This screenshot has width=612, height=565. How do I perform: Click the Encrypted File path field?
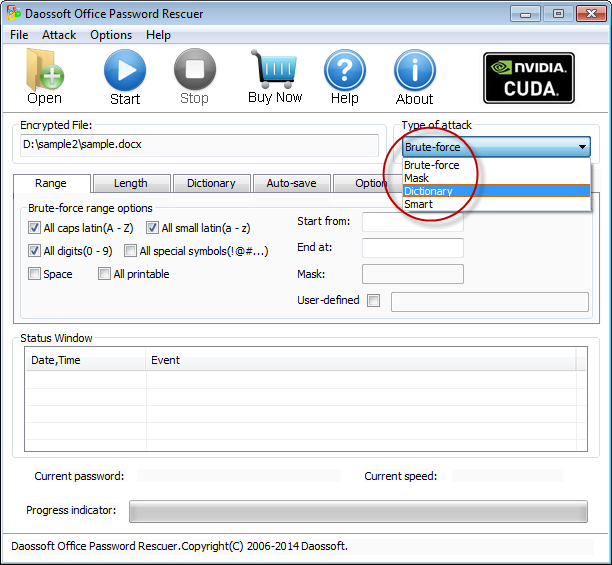(199, 145)
